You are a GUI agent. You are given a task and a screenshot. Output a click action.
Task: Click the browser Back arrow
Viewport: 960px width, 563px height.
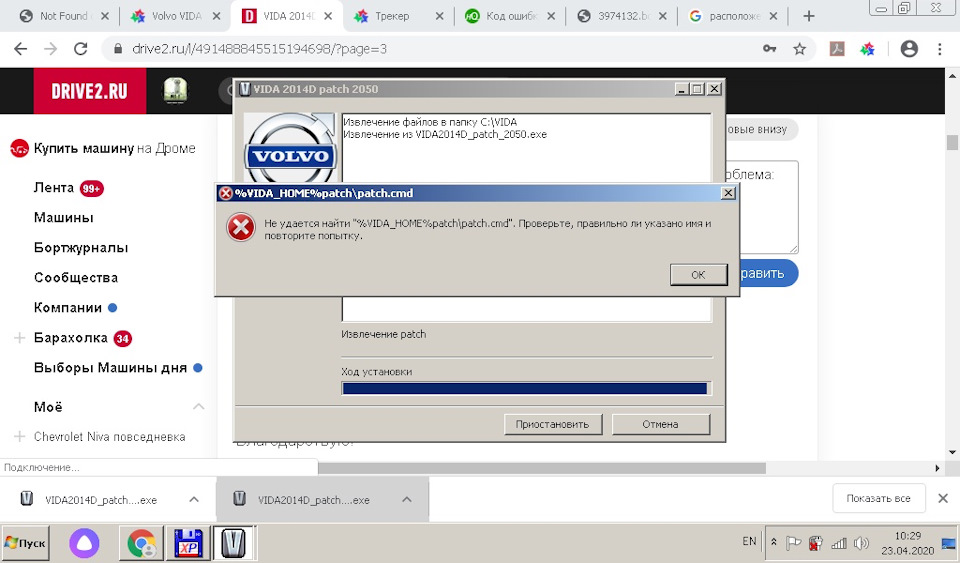coord(21,49)
